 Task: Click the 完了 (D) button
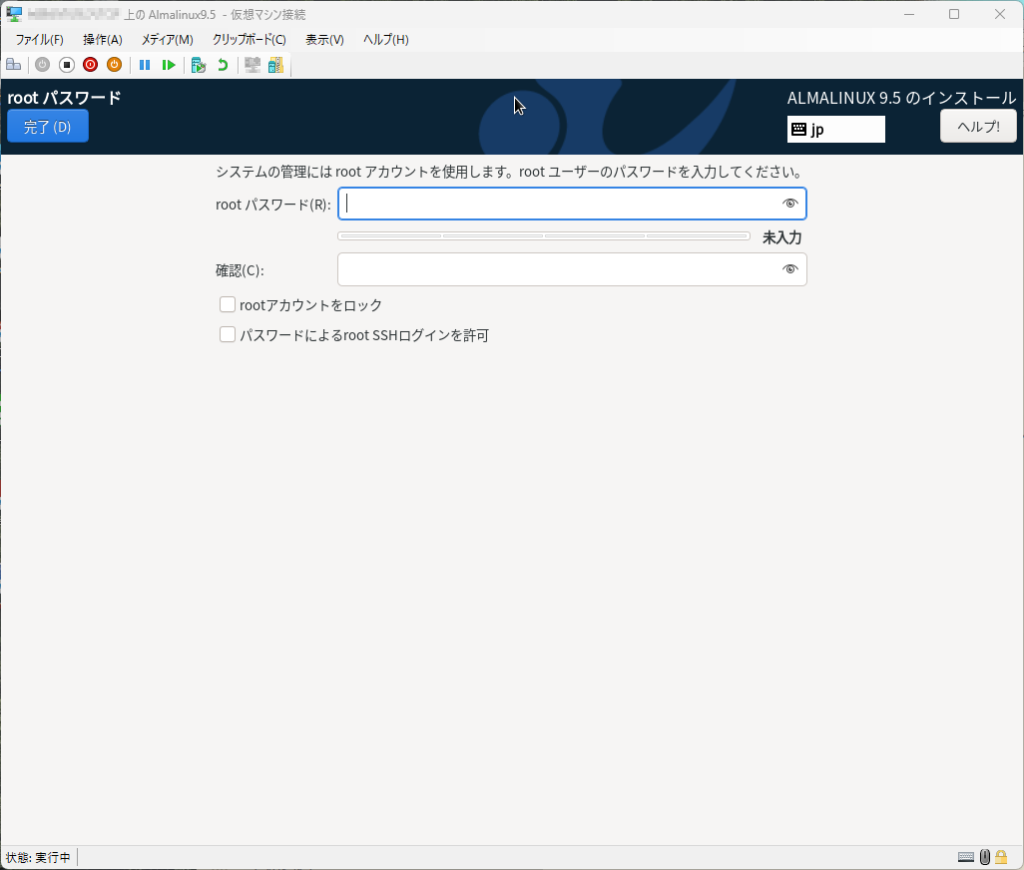[x=48, y=127]
